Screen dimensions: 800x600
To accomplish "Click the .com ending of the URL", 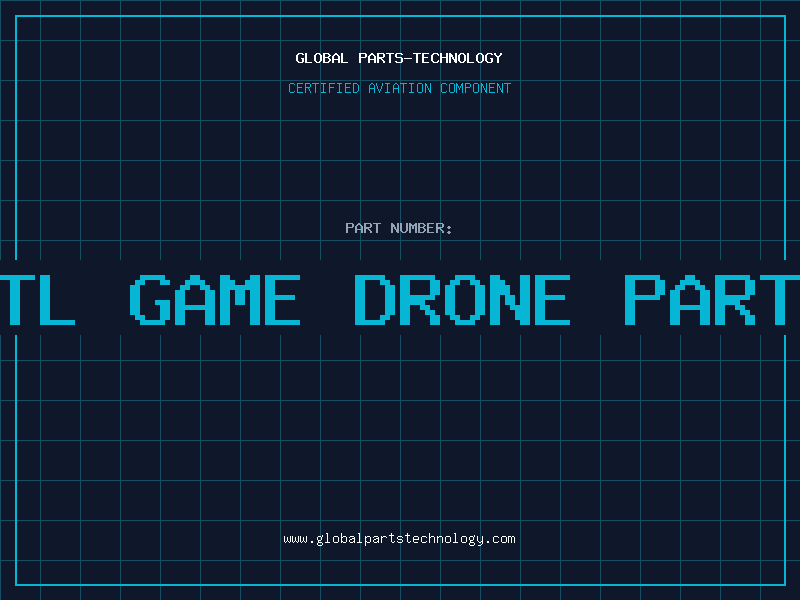I will tap(499, 539).
